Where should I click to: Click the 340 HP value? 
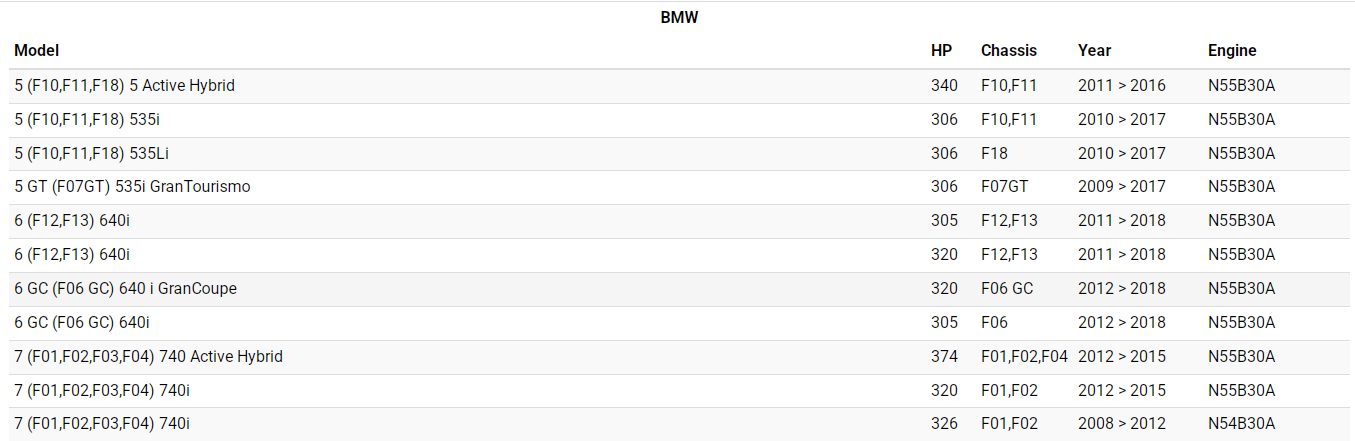(943, 86)
